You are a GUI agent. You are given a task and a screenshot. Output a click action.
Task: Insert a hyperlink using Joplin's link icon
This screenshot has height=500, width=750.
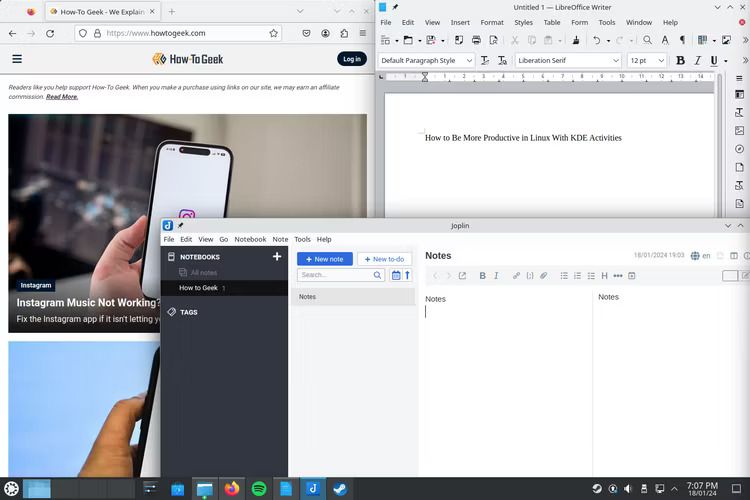[x=516, y=276]
